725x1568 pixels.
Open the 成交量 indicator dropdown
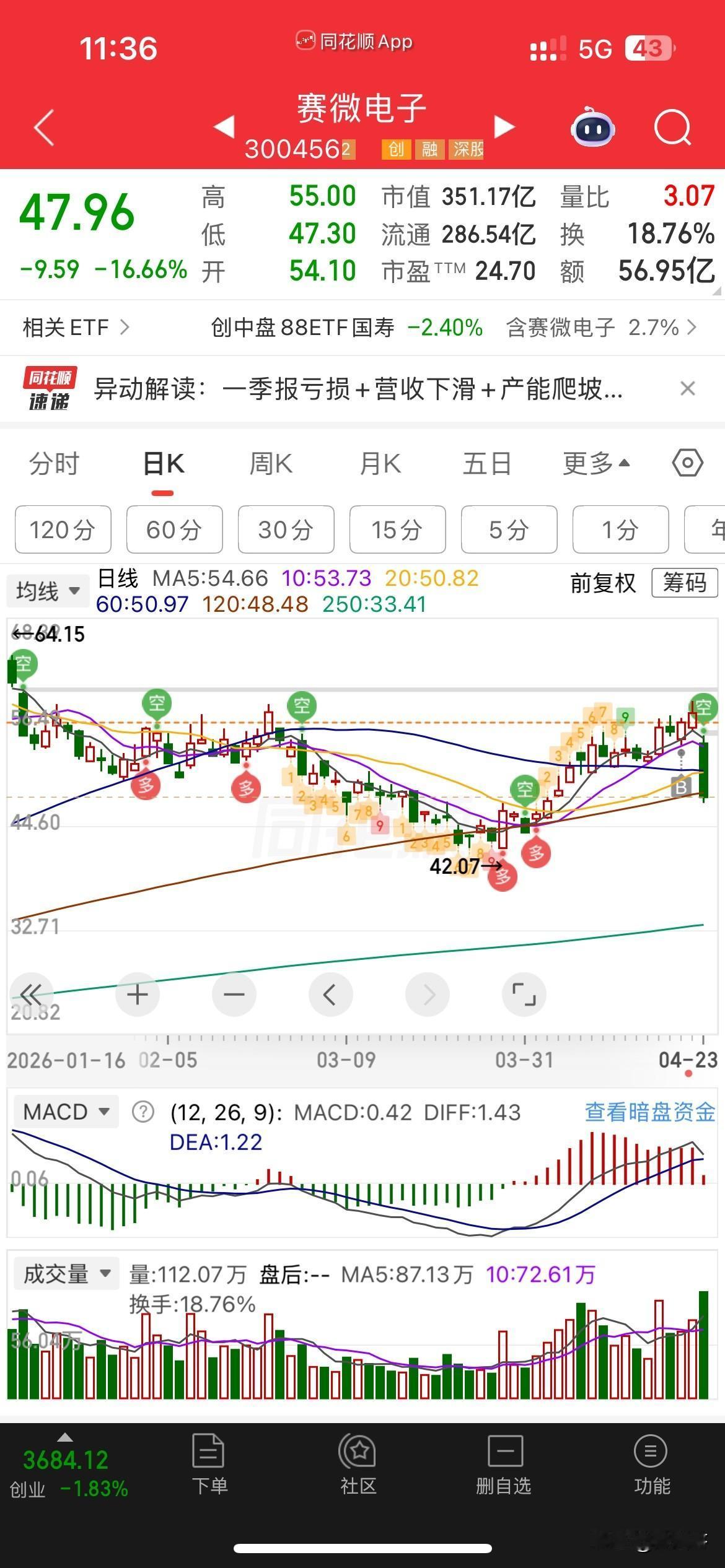tap(66, 1274)
